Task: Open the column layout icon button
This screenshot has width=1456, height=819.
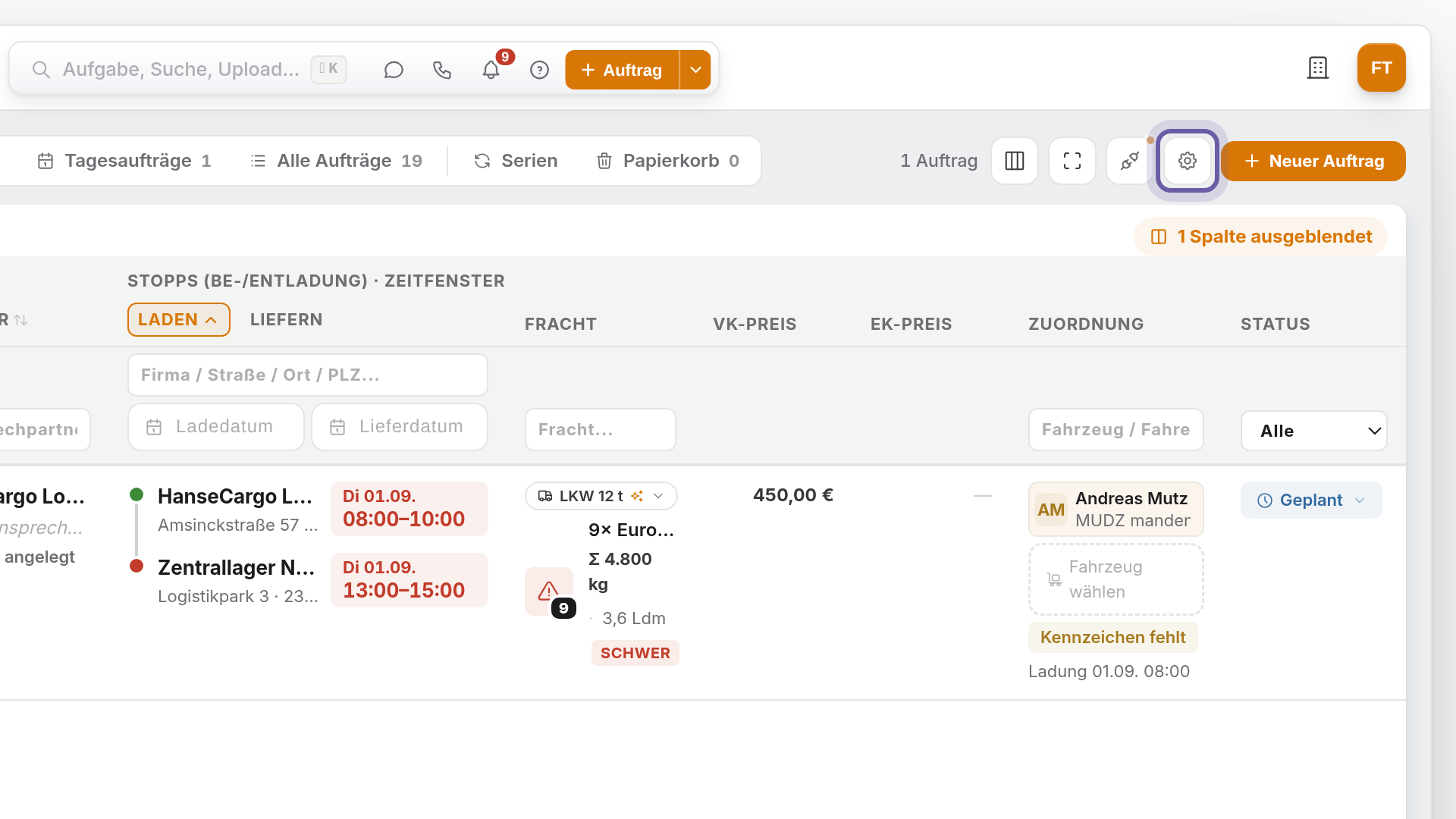Action: coord(1015,161)
